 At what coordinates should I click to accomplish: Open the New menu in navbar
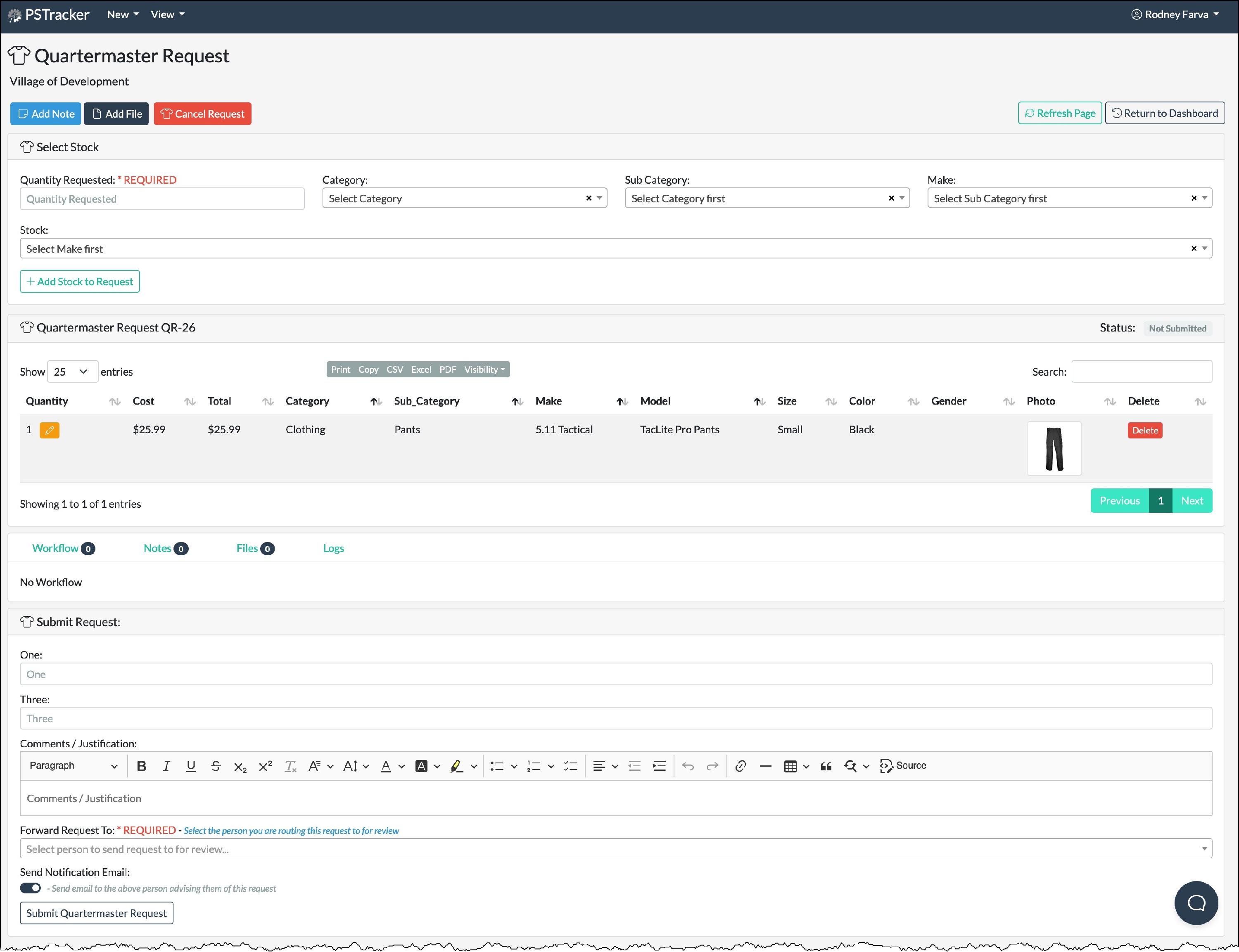pyautogui.click(x=122, y=15)
